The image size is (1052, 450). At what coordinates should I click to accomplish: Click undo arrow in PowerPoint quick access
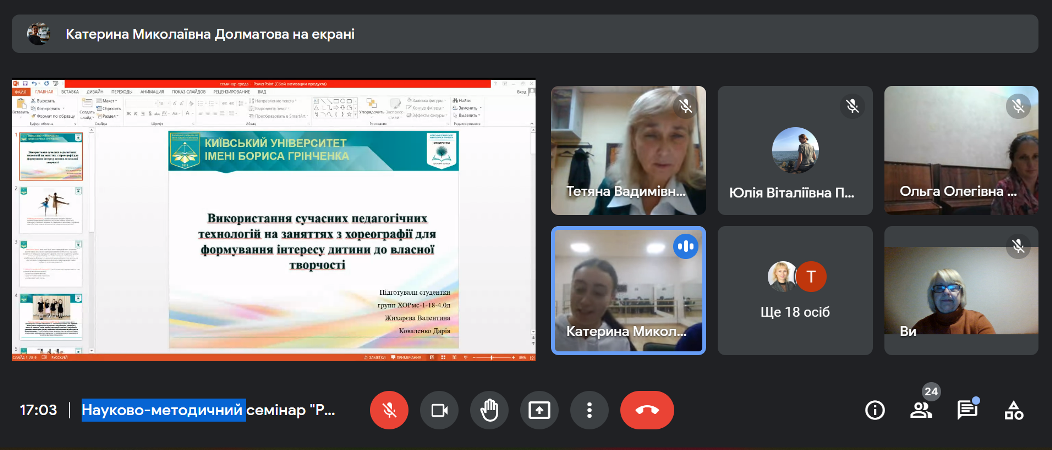34,83
